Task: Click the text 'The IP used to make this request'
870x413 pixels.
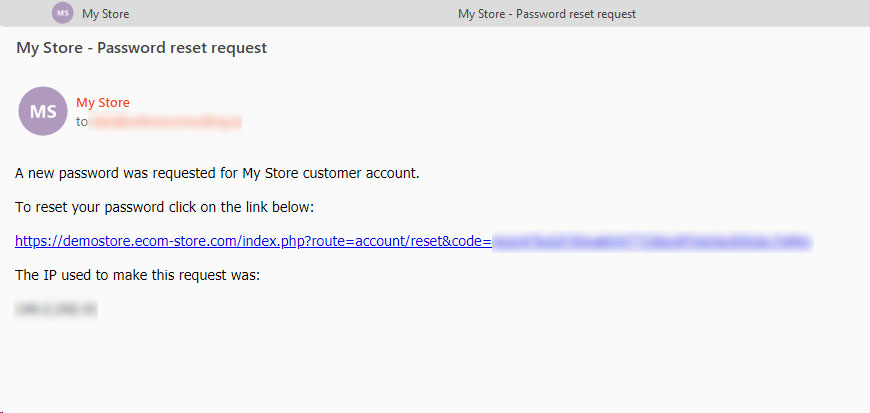Action: click(x=137, y=275)
